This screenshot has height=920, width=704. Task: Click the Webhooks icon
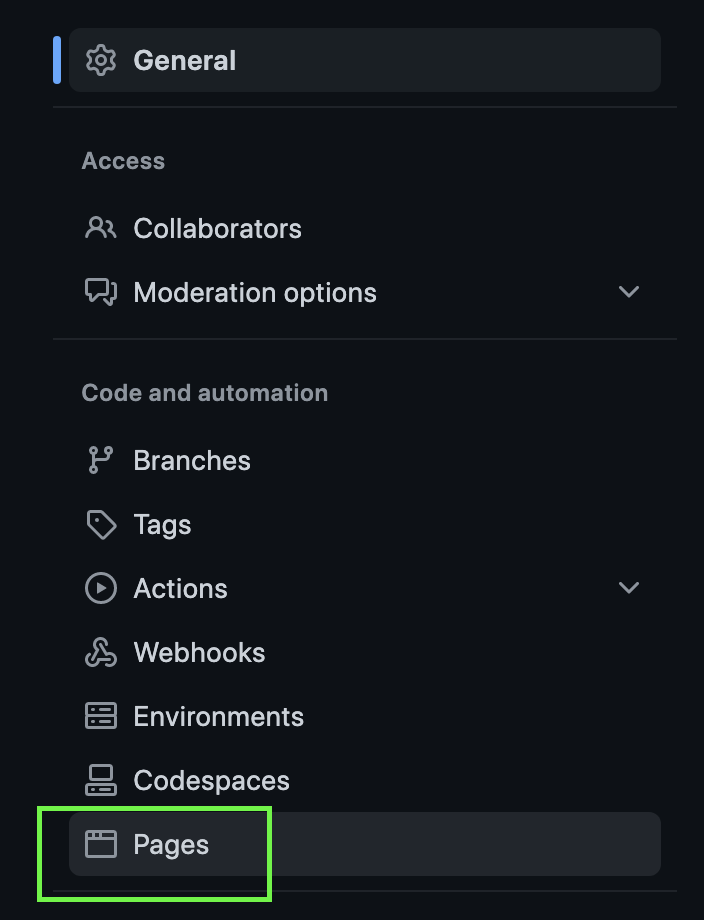(x=100, y=652)
